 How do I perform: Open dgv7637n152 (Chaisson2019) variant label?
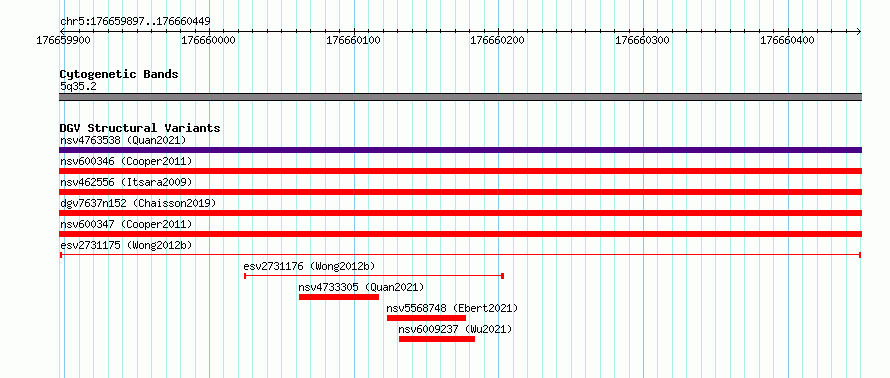pos(138,203)
